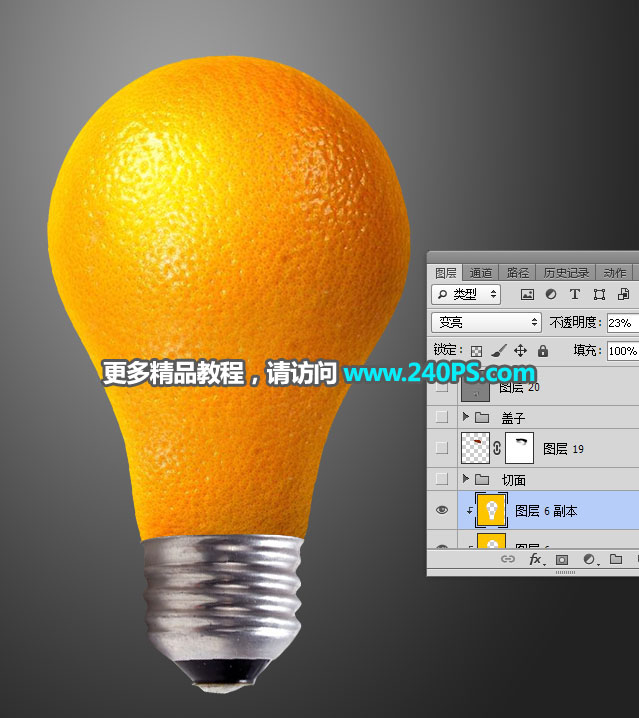The height and width of the screenshot is (718, 639).
Task: Switch to the 历史记录 tab
Action: 566,273
